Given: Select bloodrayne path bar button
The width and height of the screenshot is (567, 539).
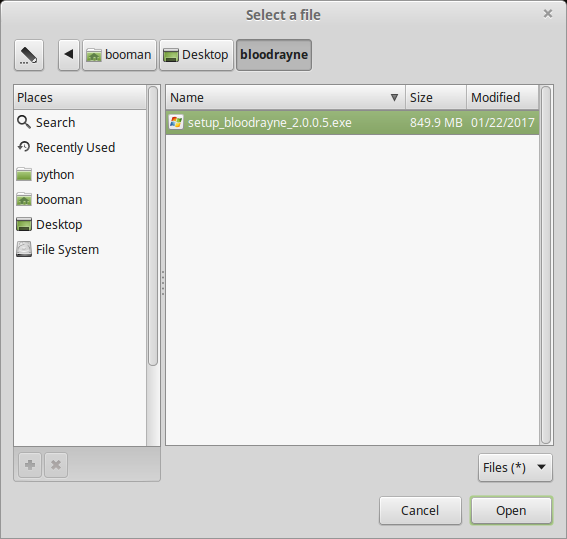Looking at the screenshot, I should click(x=274, y=55).
